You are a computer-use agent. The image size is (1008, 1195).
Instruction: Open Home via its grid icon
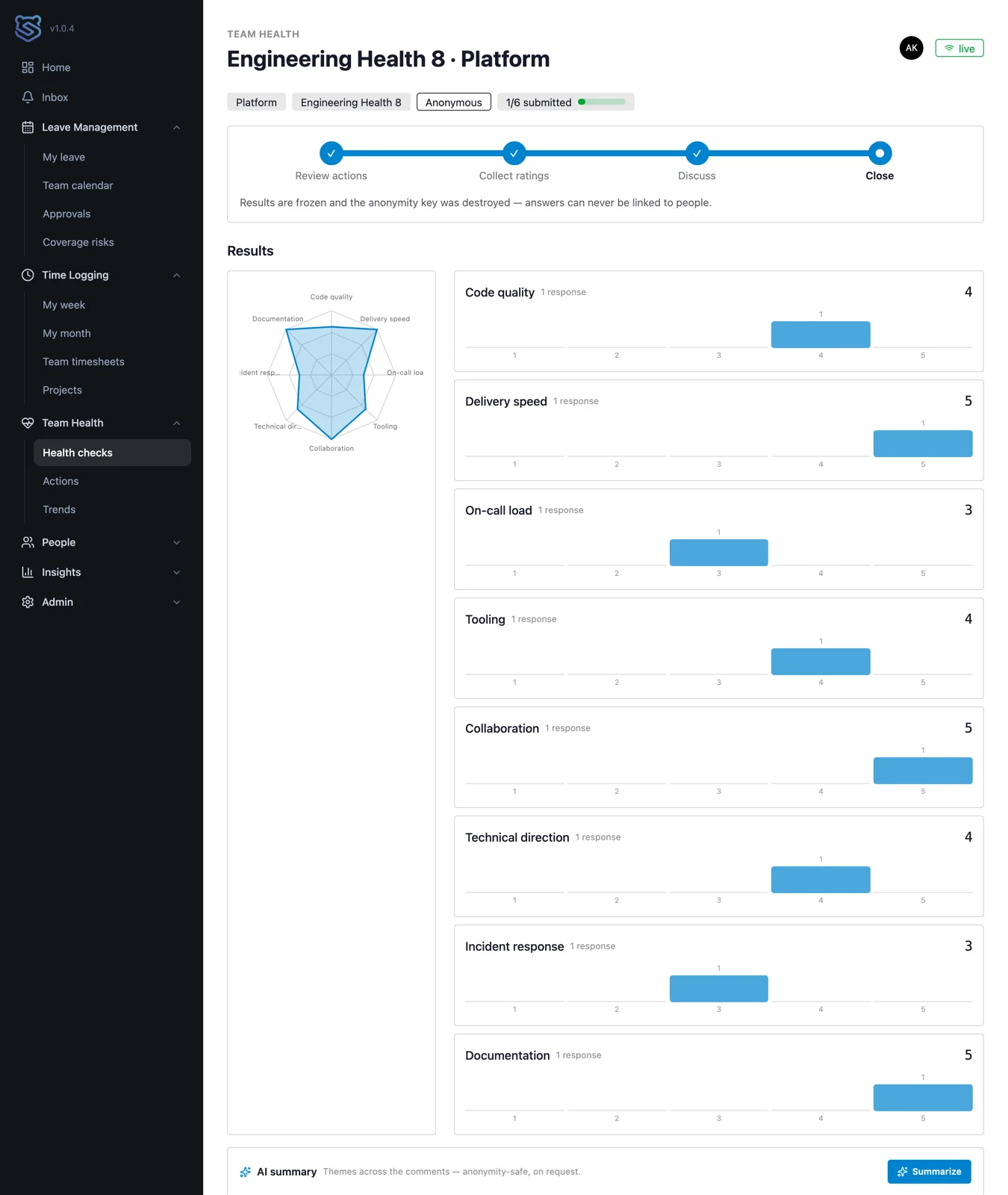(x=28, y=67)
